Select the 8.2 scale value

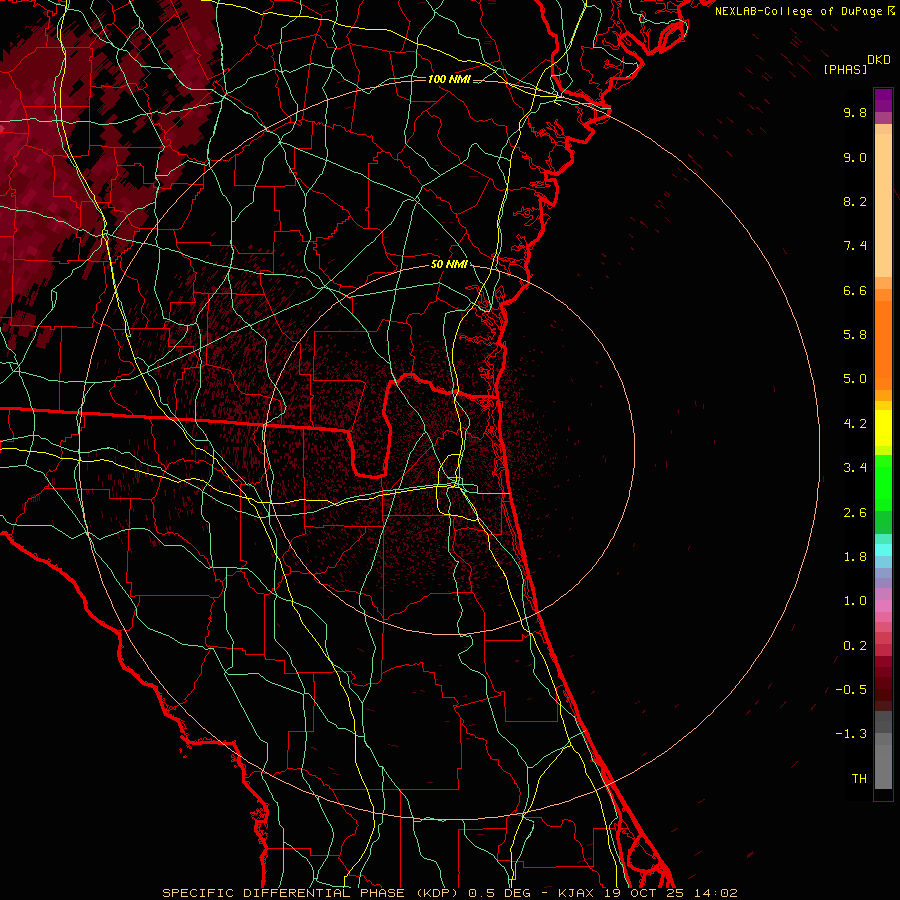tap(855, 201)
